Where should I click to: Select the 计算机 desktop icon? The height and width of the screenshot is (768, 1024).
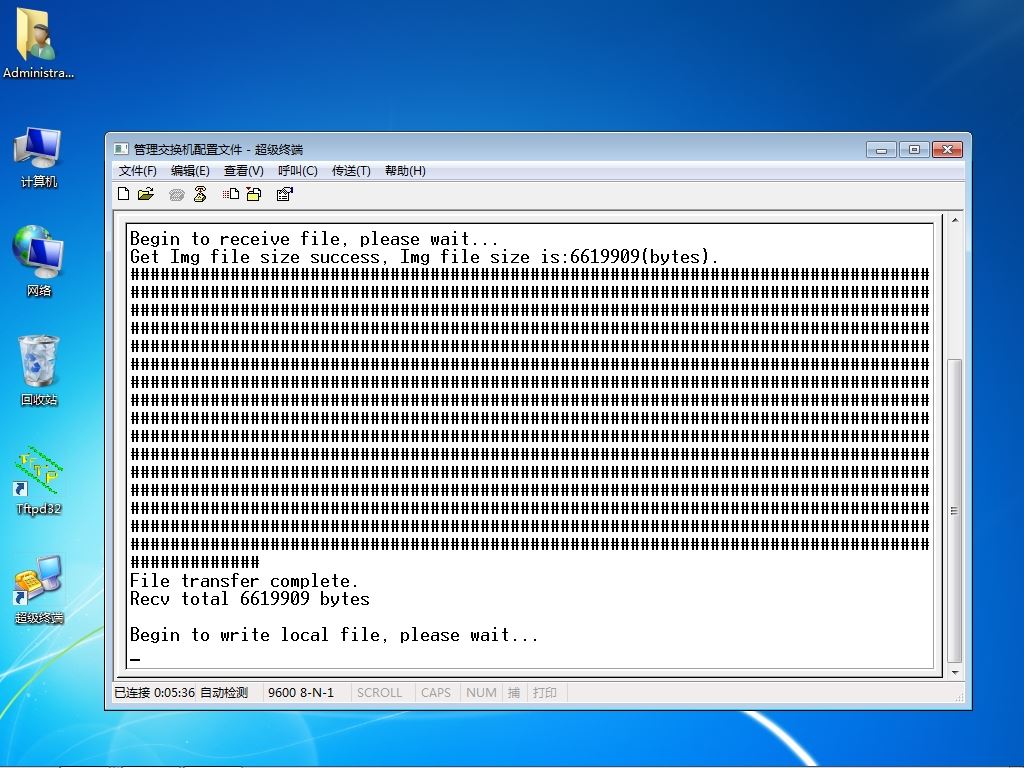[x=38, y=158]
